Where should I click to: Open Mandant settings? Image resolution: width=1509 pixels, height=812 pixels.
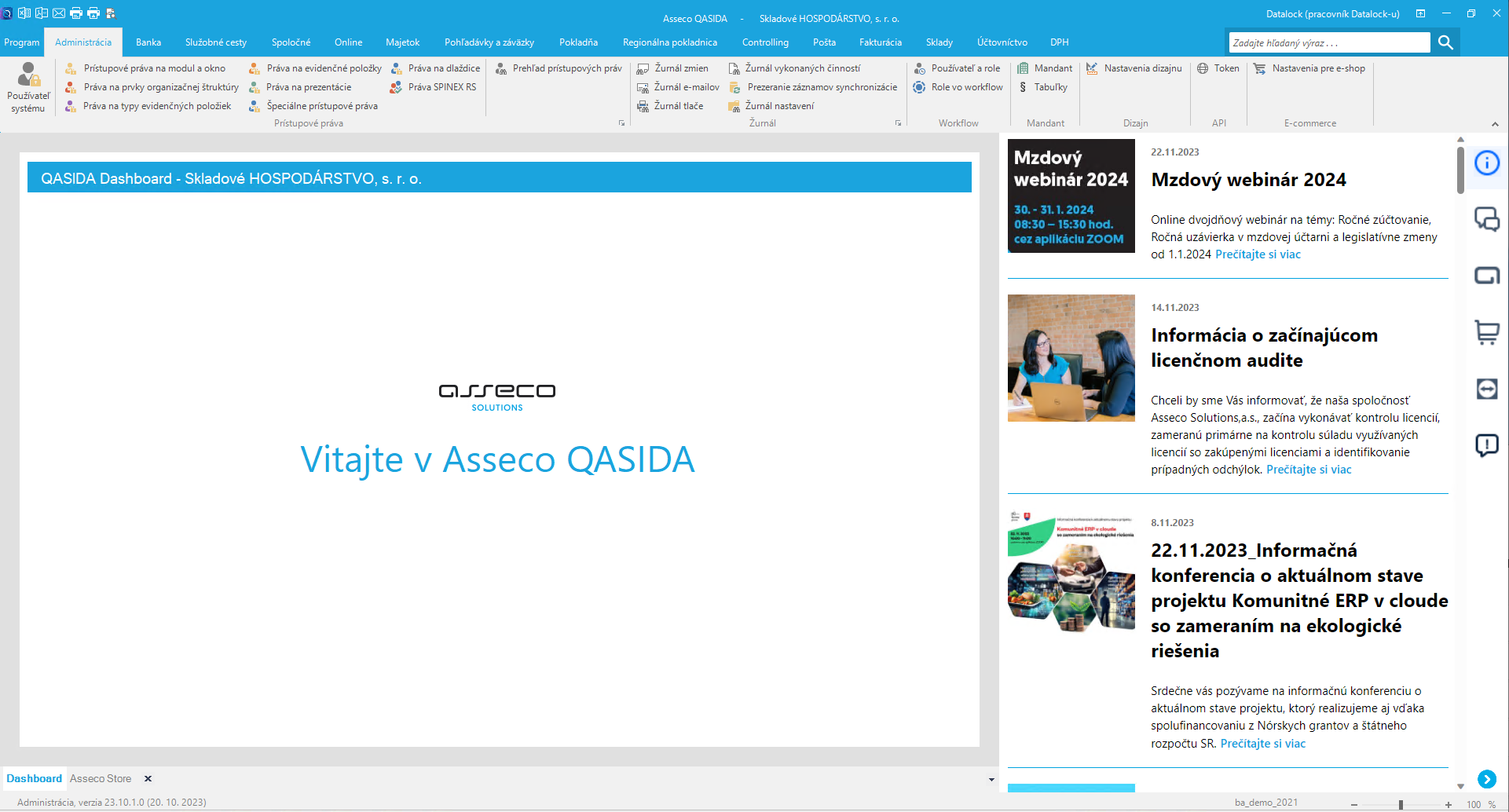pos(1045,68)
